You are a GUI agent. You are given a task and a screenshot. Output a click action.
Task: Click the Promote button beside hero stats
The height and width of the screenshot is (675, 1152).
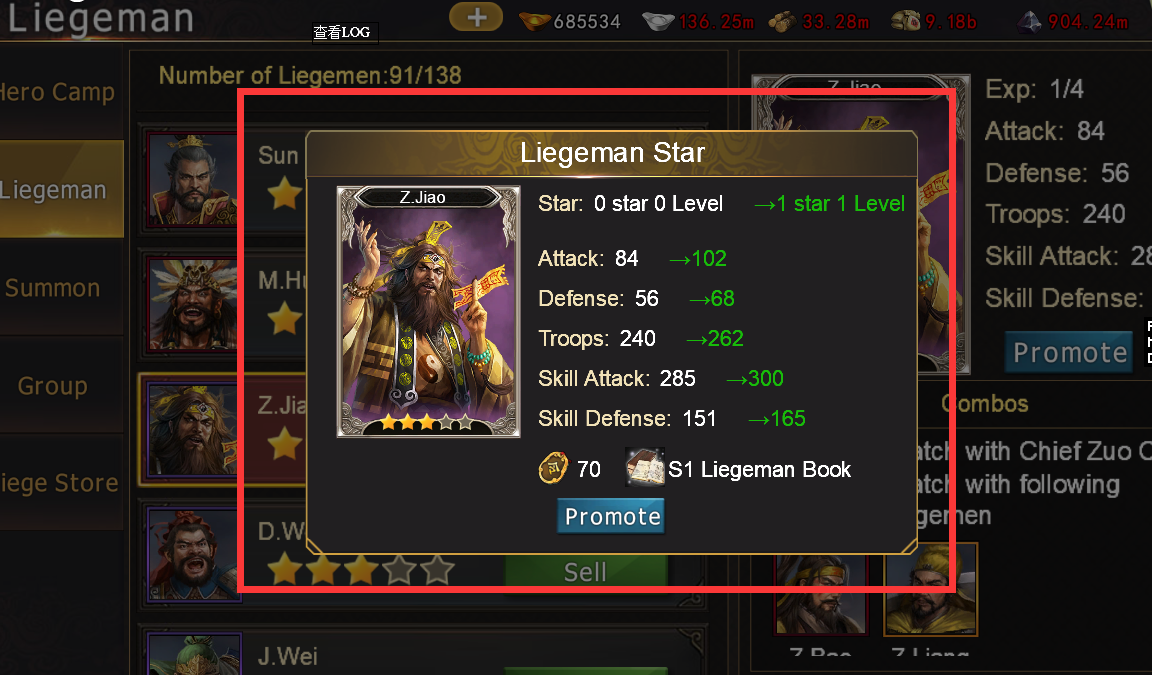pyautogui.click(x=1069, y=353)
